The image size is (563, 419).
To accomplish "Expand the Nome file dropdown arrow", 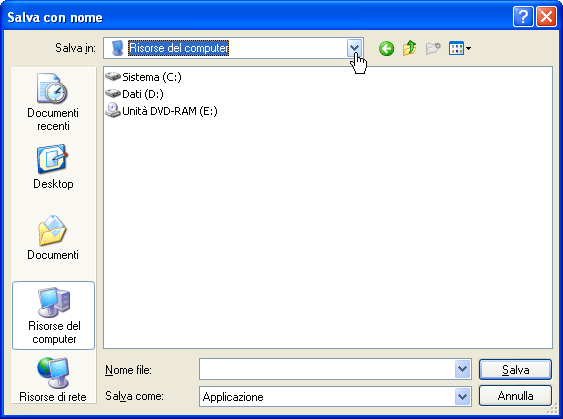I will [462, 369].
